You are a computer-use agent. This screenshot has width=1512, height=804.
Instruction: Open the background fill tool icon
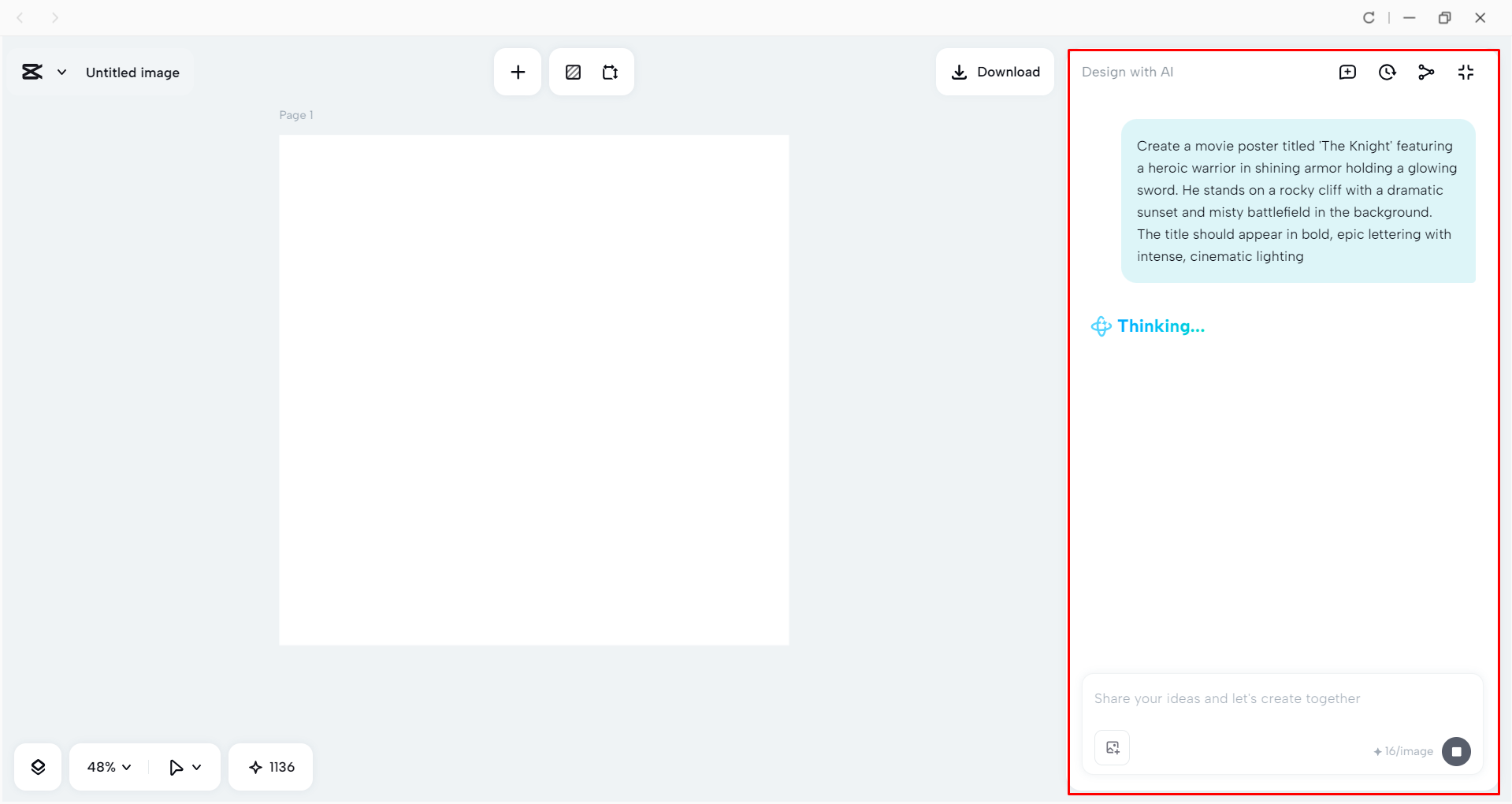573,73
